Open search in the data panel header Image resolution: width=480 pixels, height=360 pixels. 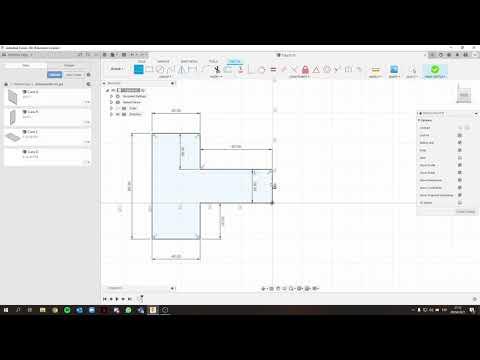click(88, 54)
